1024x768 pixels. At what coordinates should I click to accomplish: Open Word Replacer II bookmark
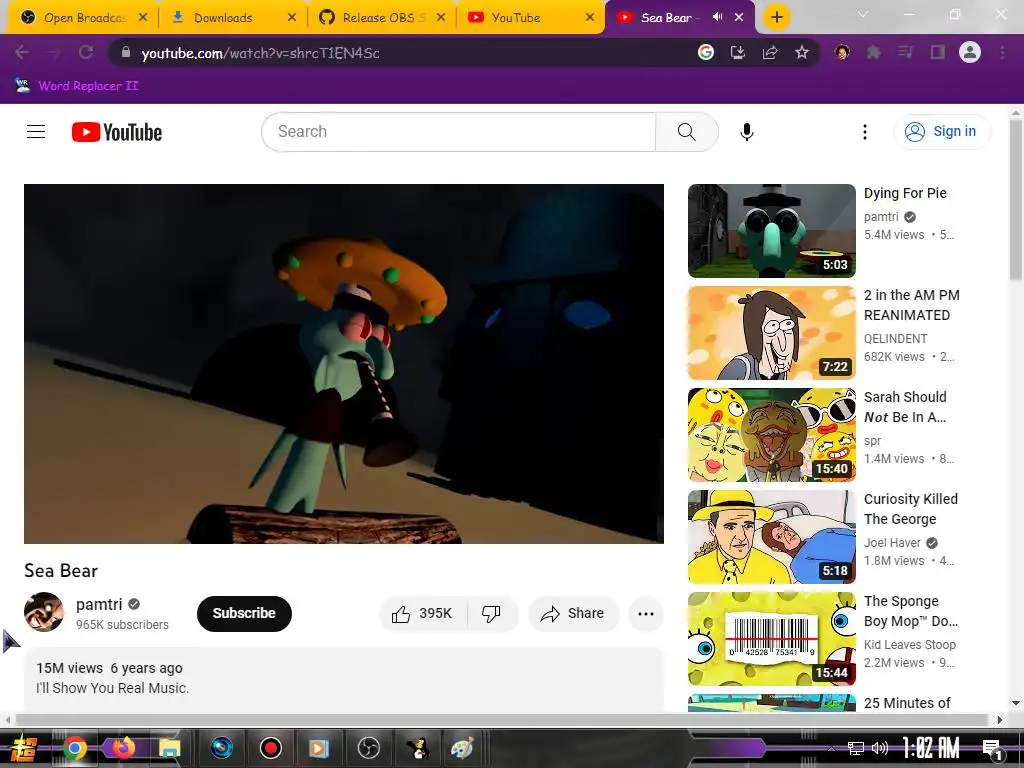click(x=77, y=86)
